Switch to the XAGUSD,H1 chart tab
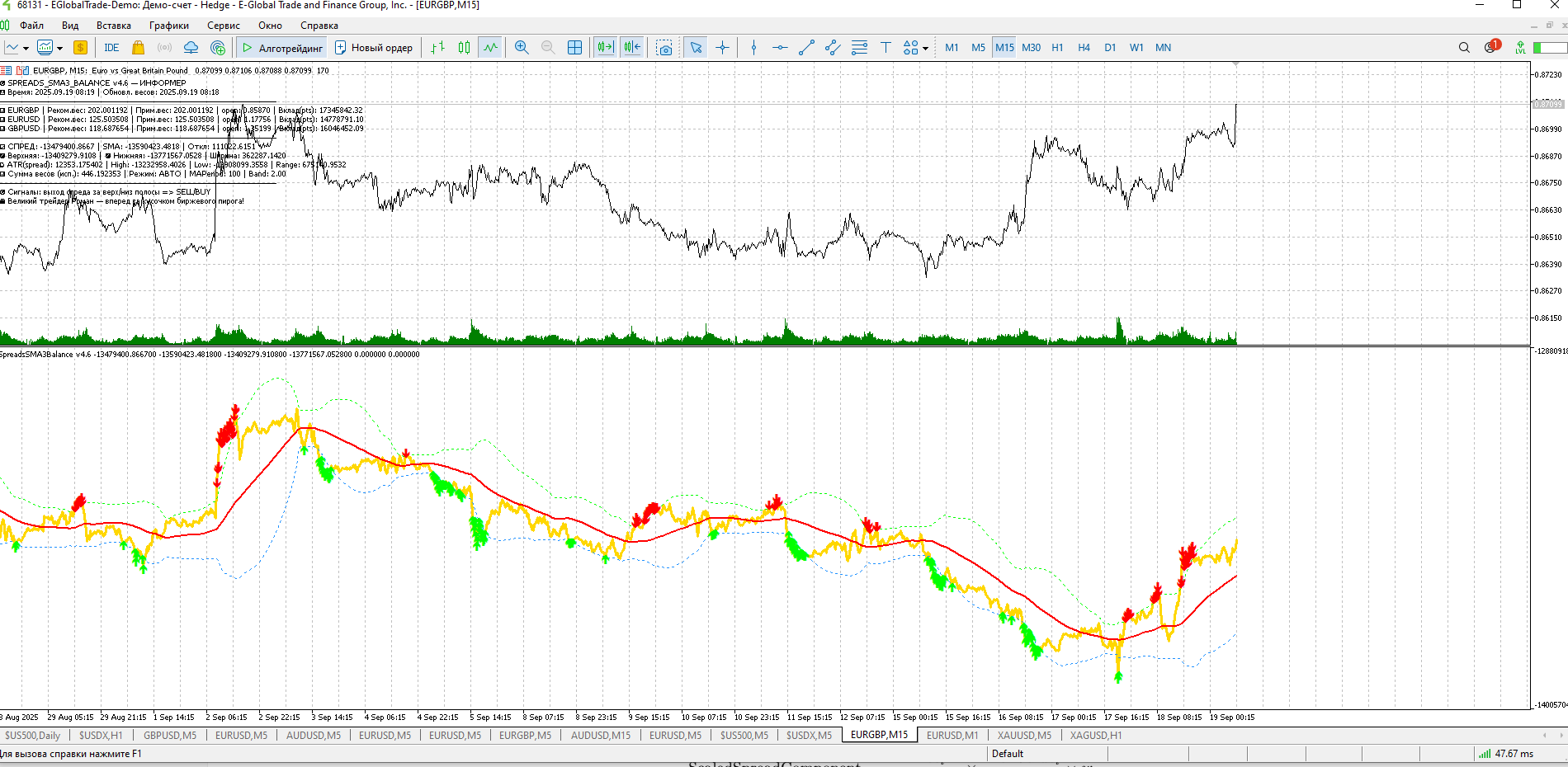This screenshot has width=1568, height=767. pyautogui.click(x=1096, y=736)
